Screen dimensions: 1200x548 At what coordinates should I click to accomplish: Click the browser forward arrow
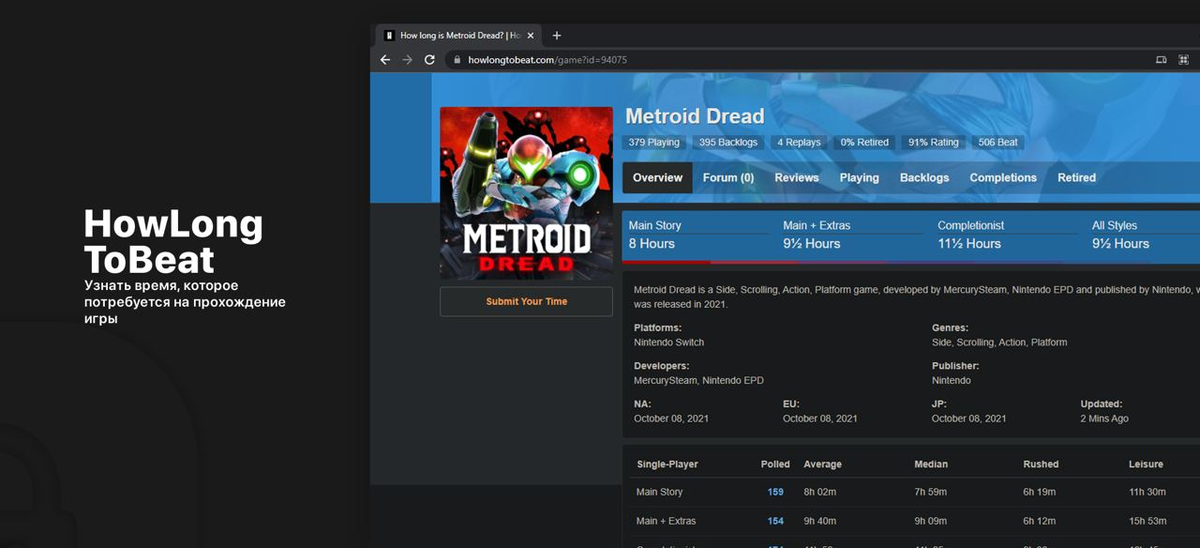tap(407, 60)
